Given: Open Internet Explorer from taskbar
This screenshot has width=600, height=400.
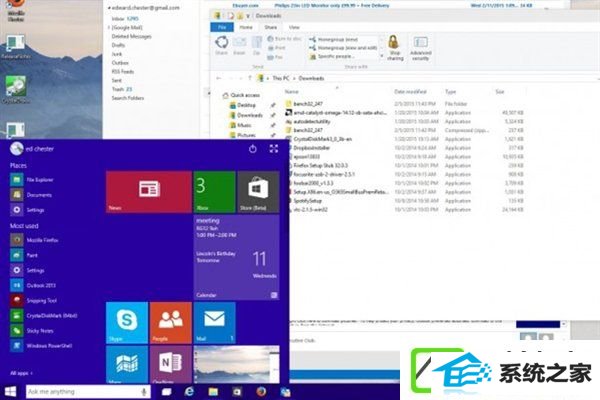Looking at the screenshot, I should pos(189,392).
